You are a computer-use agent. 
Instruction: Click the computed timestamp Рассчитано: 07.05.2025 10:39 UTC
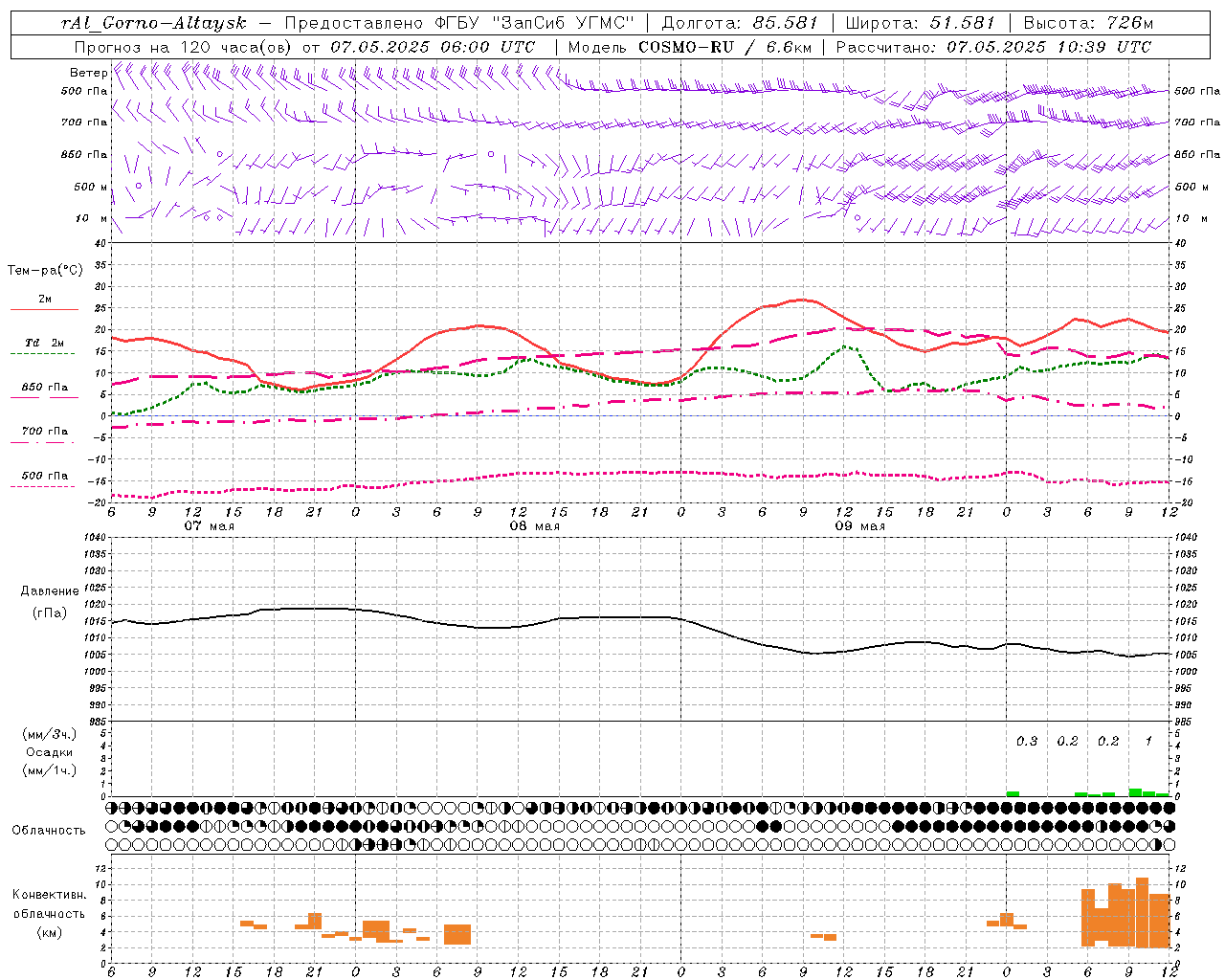coord(993,47)
